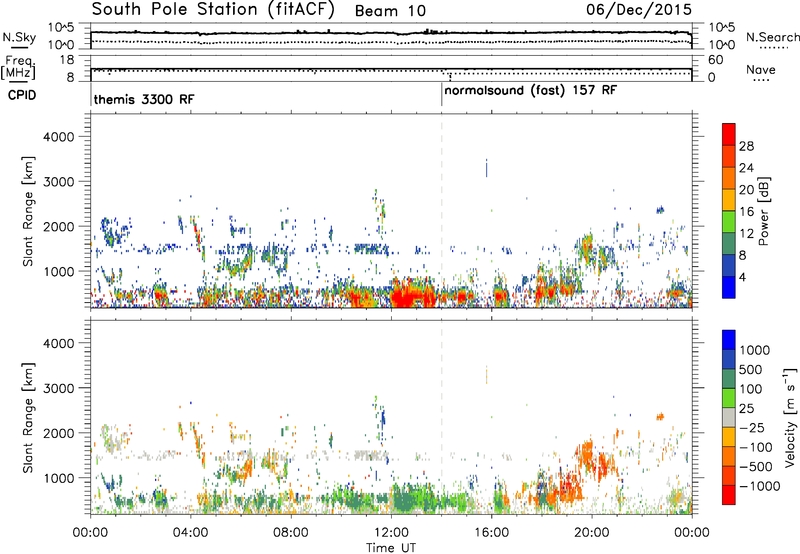This screenshot has height=554, width=800.
Task: Click the '3000' tick on the power panel
Action: click(x=59, y=182)
